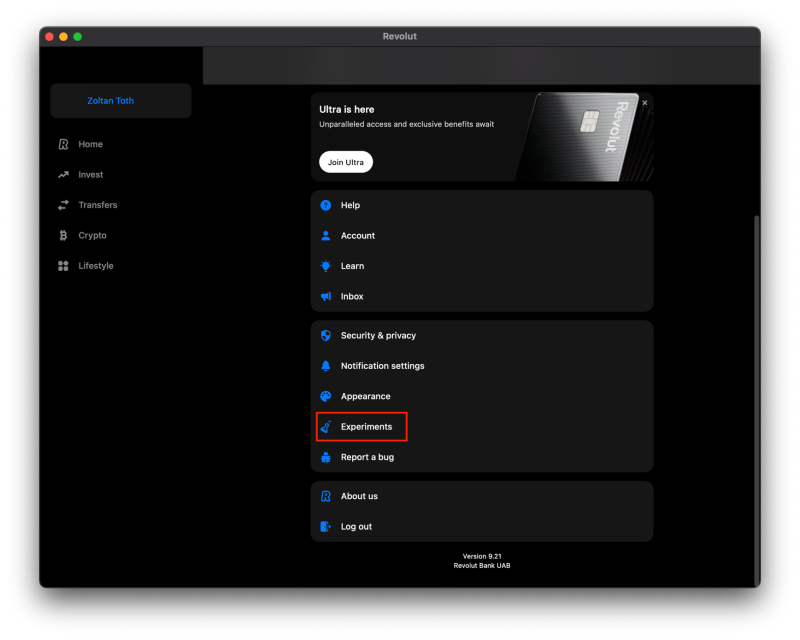
Task: Click the Invest trend arrow icon
Action: tap(63, 175)
